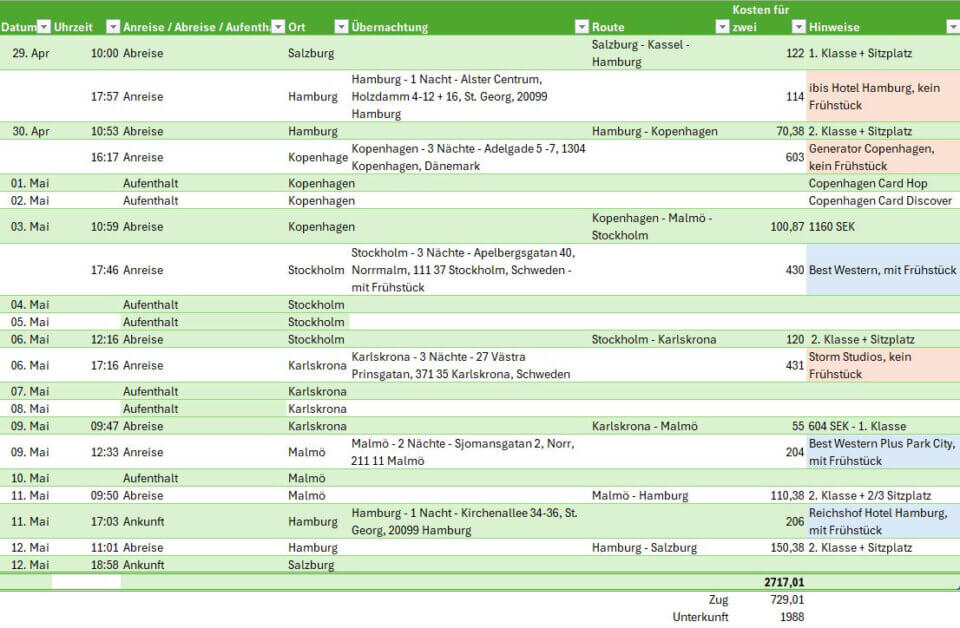This screenshot has height=628, width=960.
Task: Select the Karlskrona - Malmö route cell
Action: [660, 427]
